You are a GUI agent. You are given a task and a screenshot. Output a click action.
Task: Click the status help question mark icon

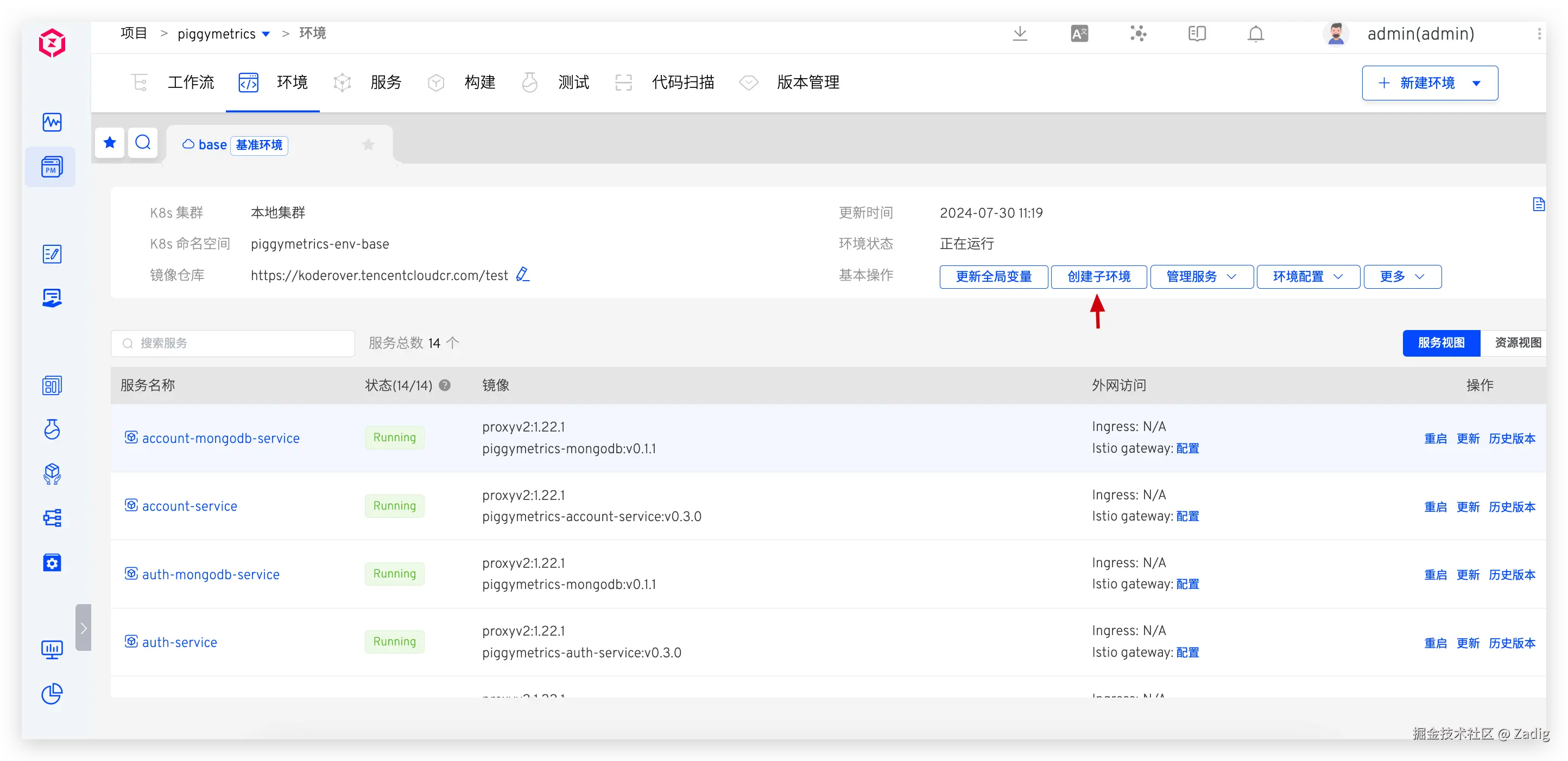[445, 385]
